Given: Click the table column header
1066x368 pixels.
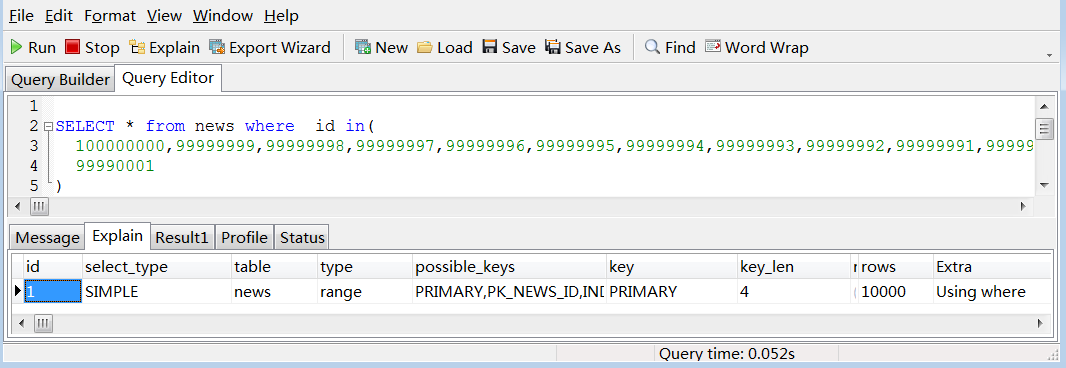Looking at the screenshot, I should (274, 267).
